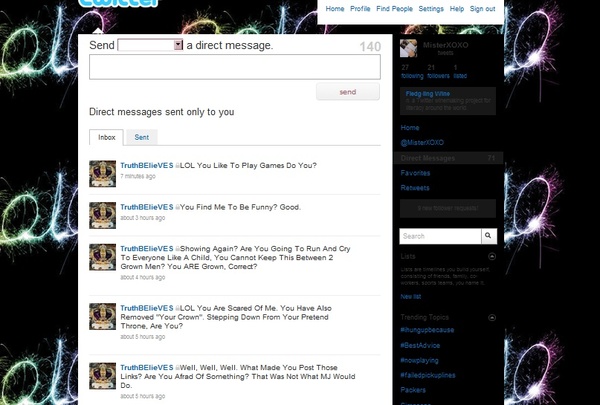600x405 pixels.
Task: Collapse the Lists section arrow
Action: (489, 257)
